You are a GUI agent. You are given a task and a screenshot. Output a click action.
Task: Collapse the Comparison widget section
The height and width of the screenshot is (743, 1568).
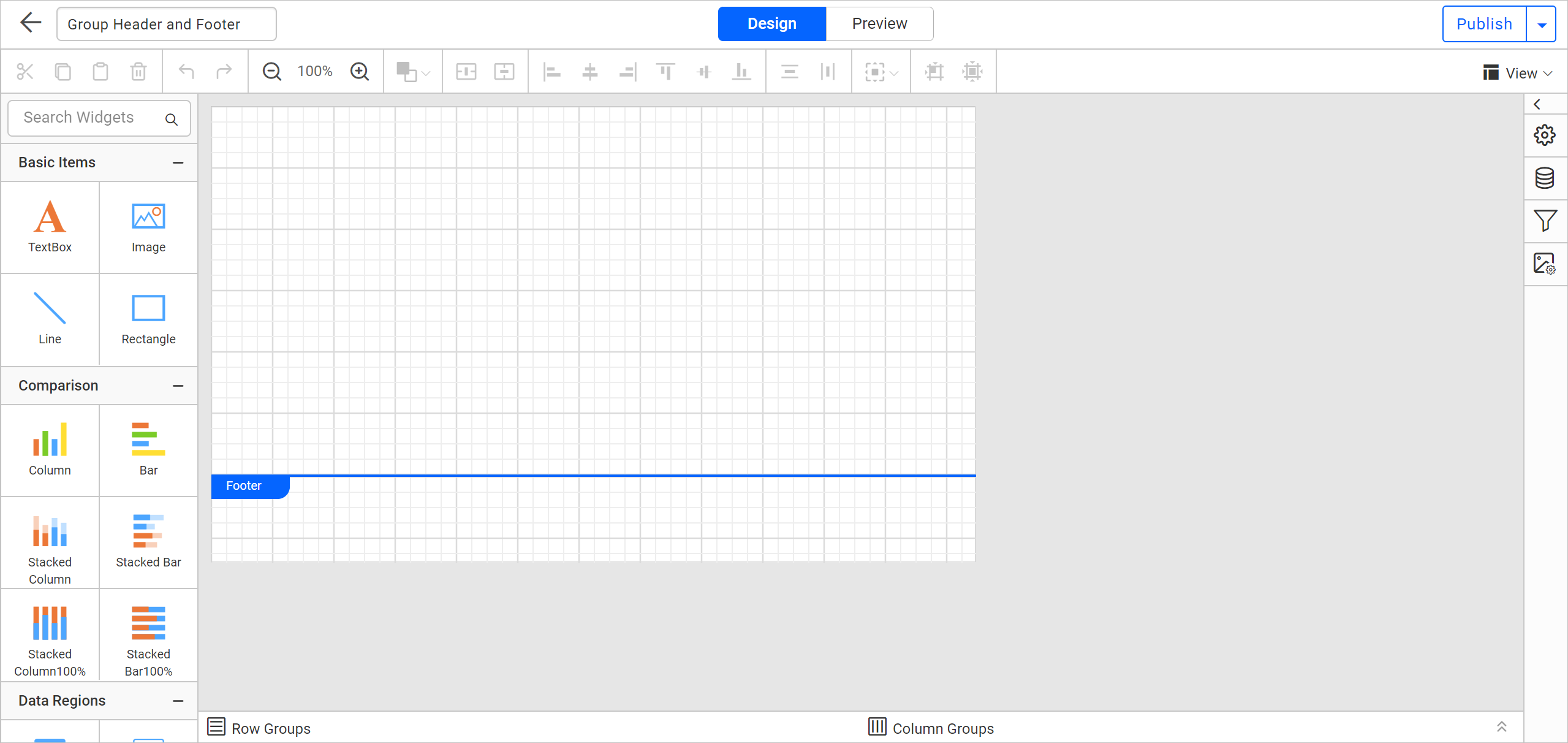click(x=178, y=386)
